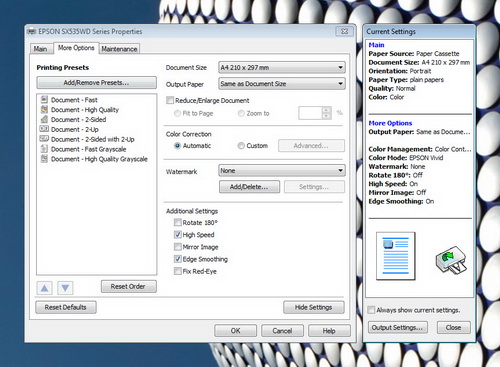
Task: Enable the Fix Red-Eye checkbox
Action: (x=178, y=271)
